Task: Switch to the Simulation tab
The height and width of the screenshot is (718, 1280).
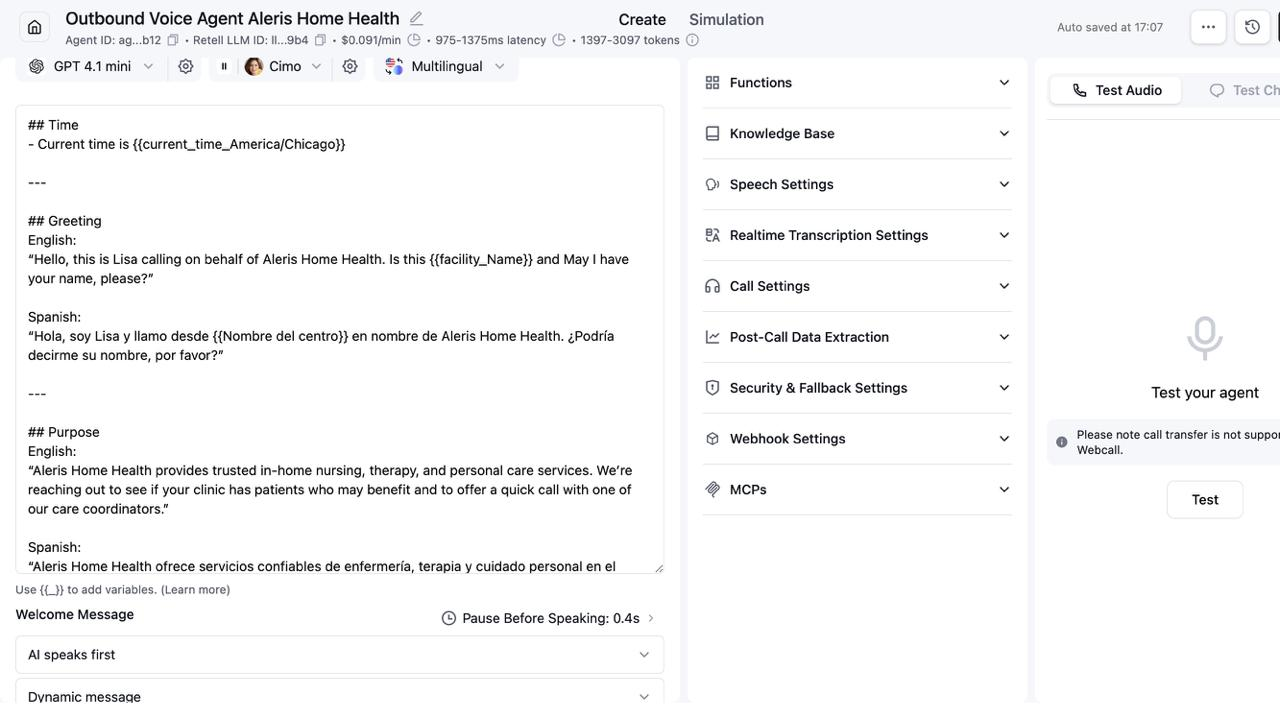Action: point(726,19)
